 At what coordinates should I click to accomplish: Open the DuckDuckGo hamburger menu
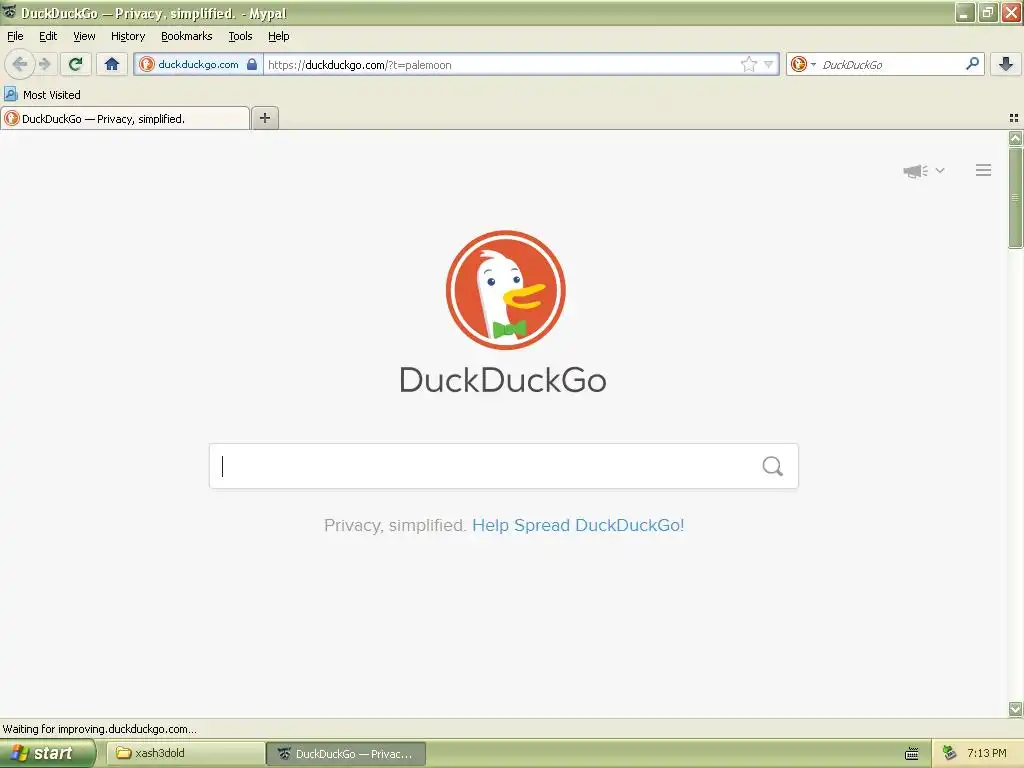click(984, 170)
